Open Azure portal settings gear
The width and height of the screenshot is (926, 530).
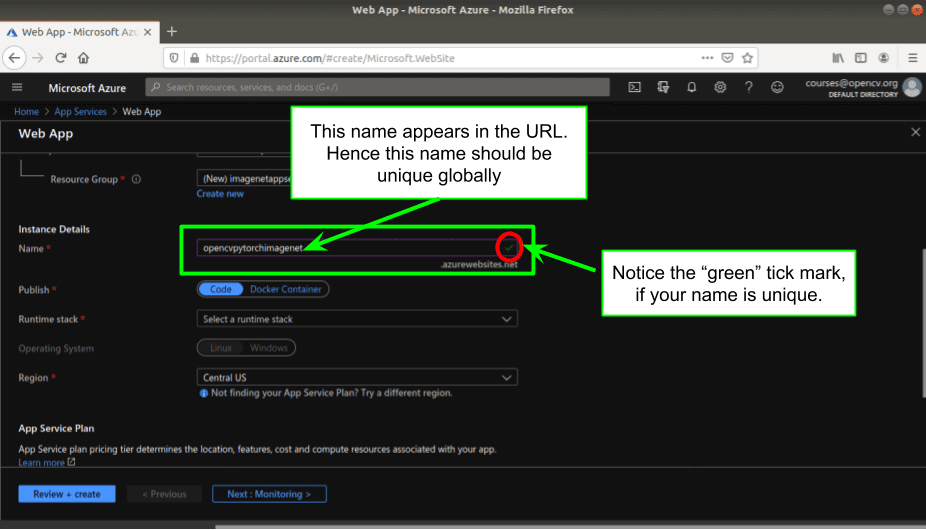click(720, 87)
